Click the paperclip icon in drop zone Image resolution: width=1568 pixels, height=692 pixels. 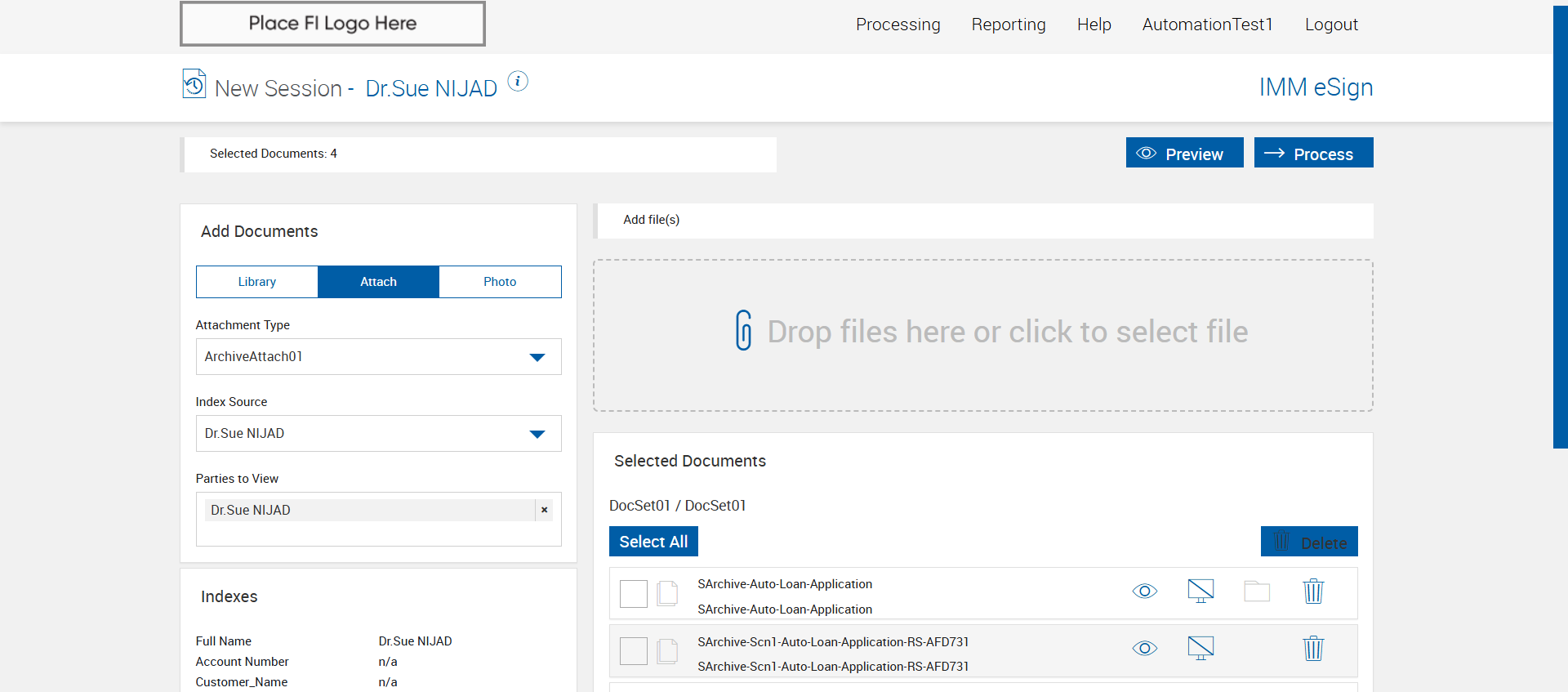tap(744, 330)
